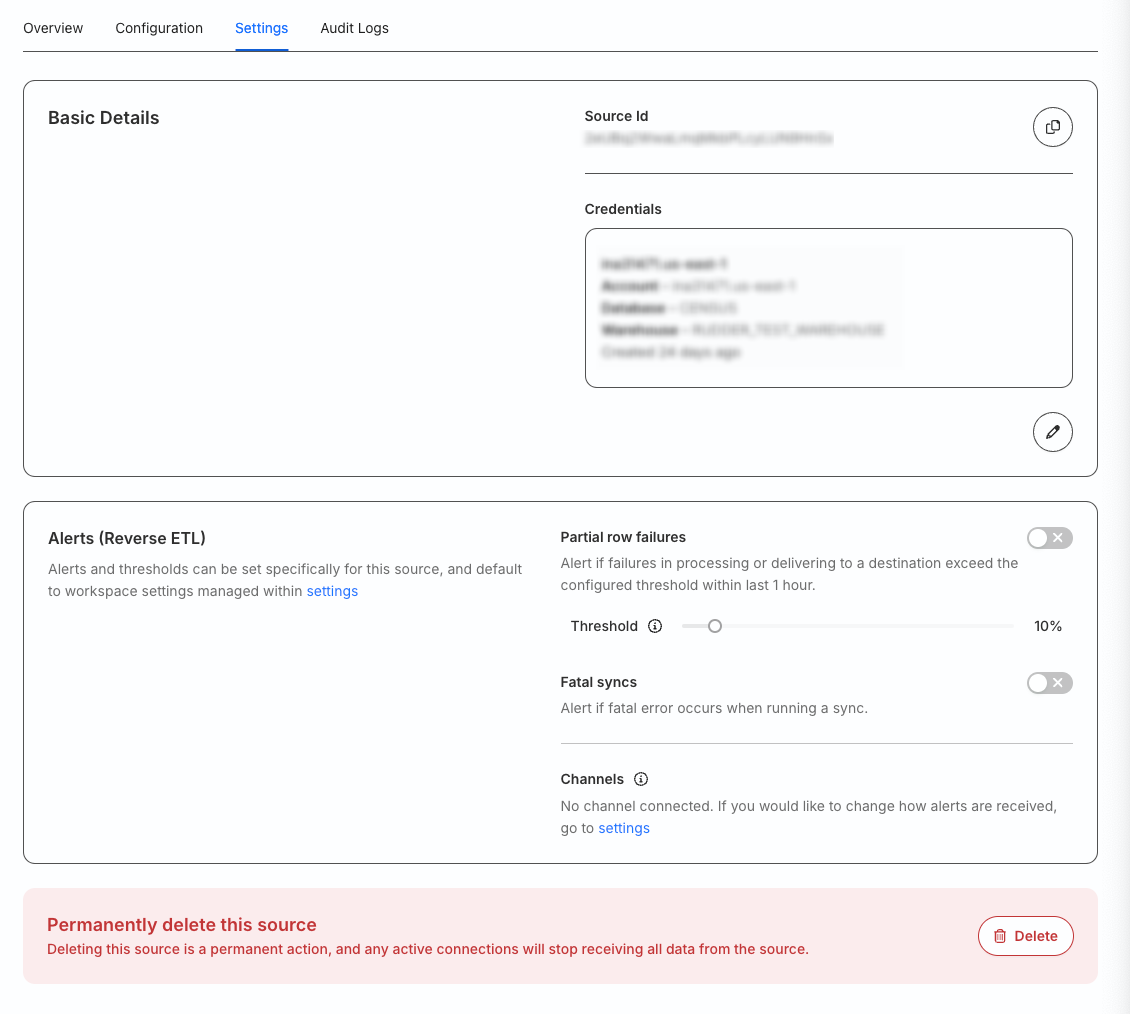Enable the Fatal syncs alert toggle
The width and height of the screenshot is (1130, 1014).
click(x=1049, y=682)
